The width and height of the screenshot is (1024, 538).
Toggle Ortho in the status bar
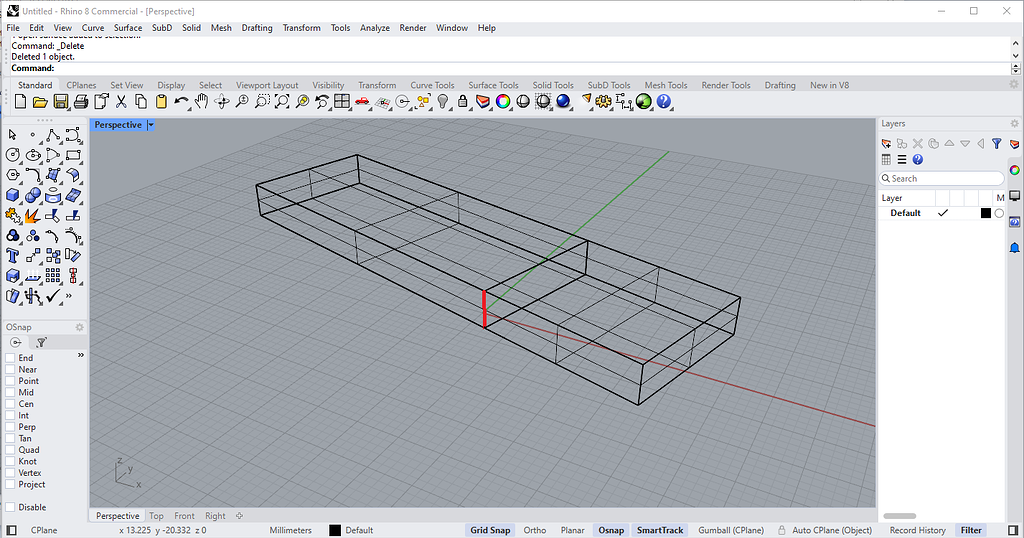[x=535, y=530]
